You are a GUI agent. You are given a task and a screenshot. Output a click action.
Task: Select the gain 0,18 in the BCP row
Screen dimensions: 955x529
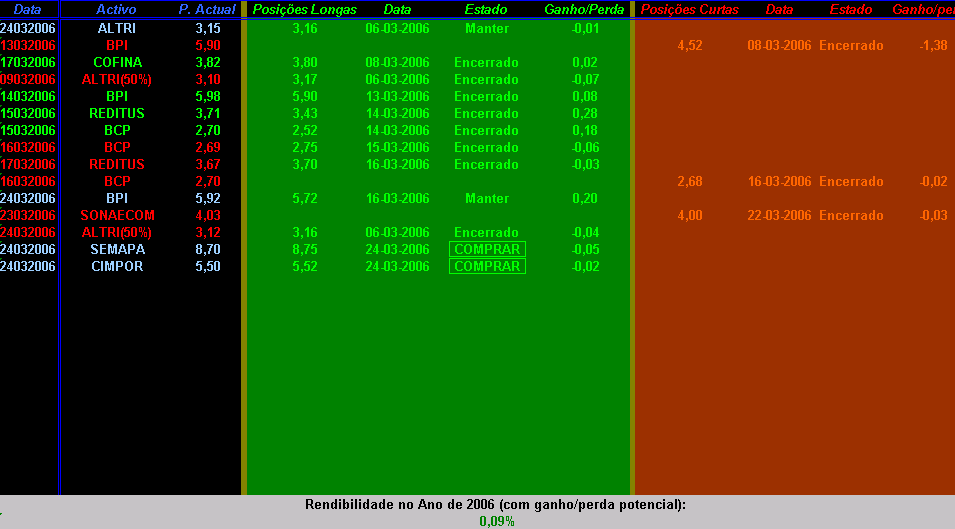[585, 130]
